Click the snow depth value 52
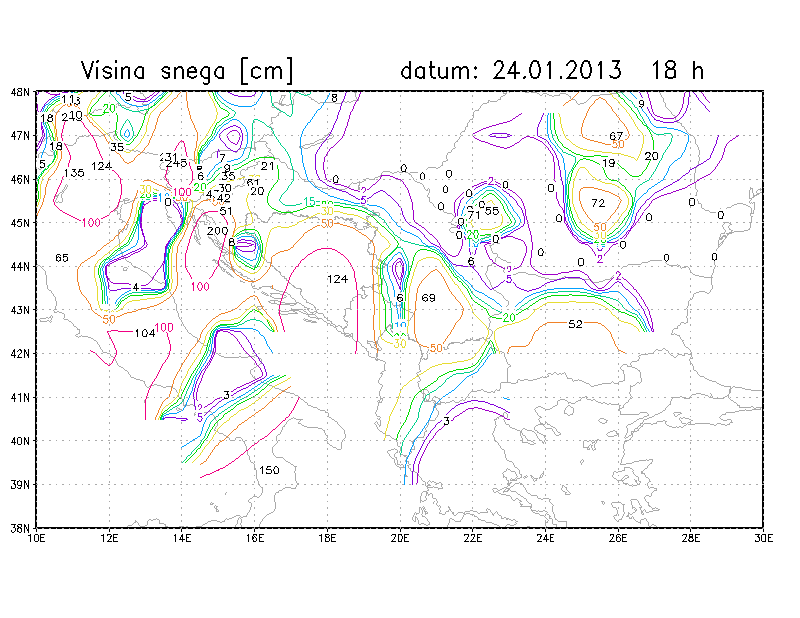 click(576, 324)
